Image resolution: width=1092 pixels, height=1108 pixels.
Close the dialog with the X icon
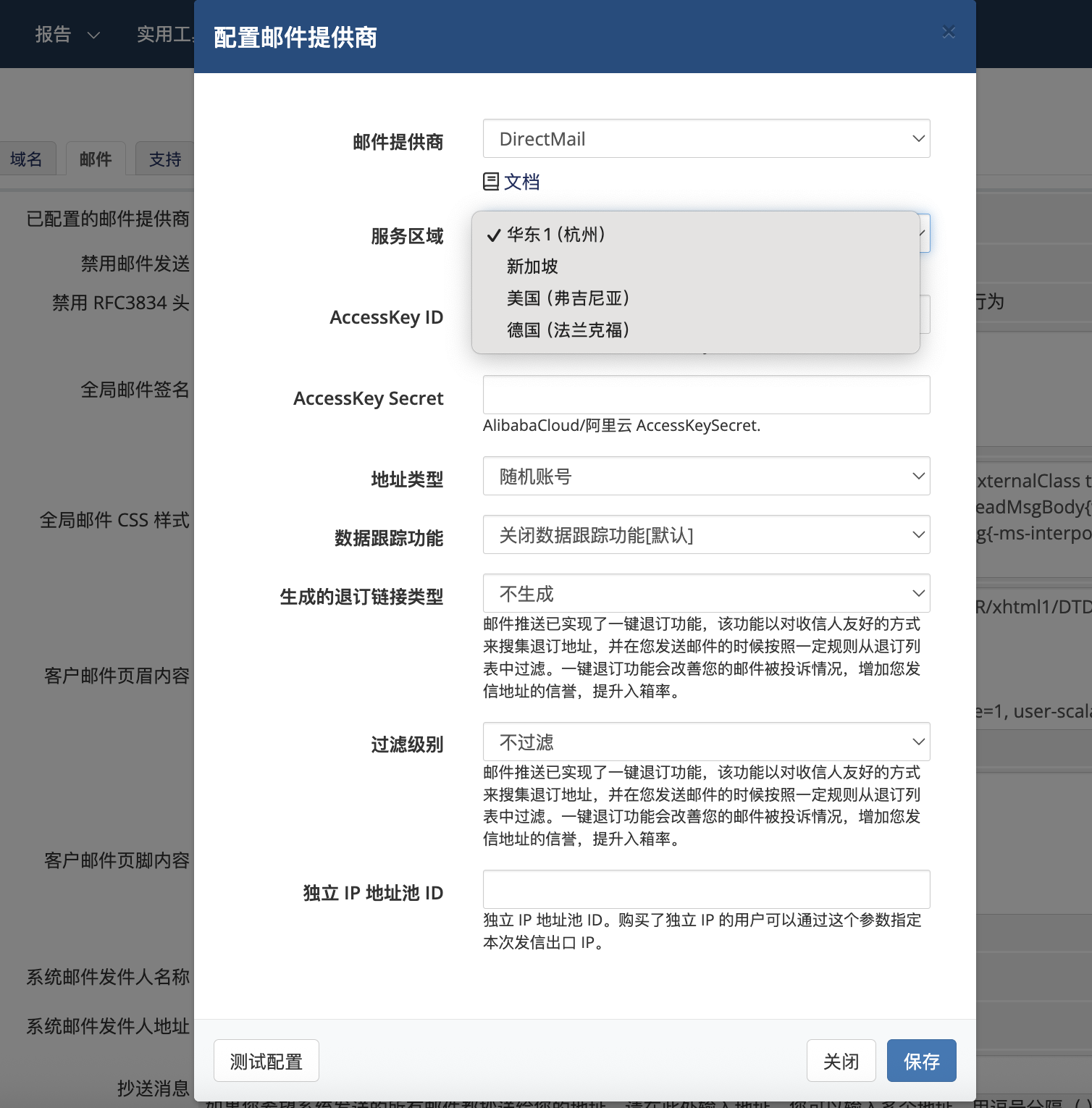949,33
